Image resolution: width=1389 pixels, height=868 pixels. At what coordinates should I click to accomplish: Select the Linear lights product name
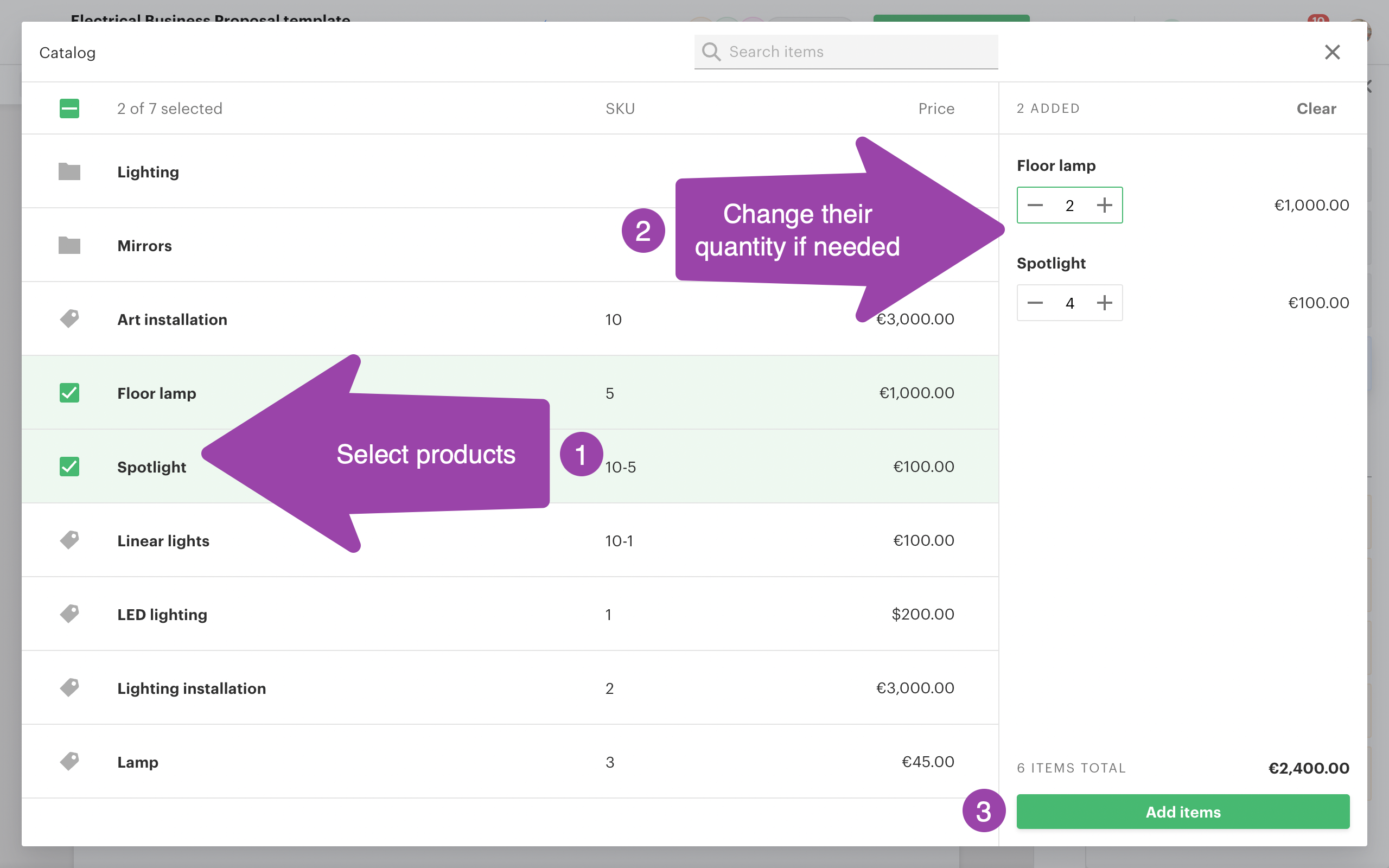pos(163,541)
